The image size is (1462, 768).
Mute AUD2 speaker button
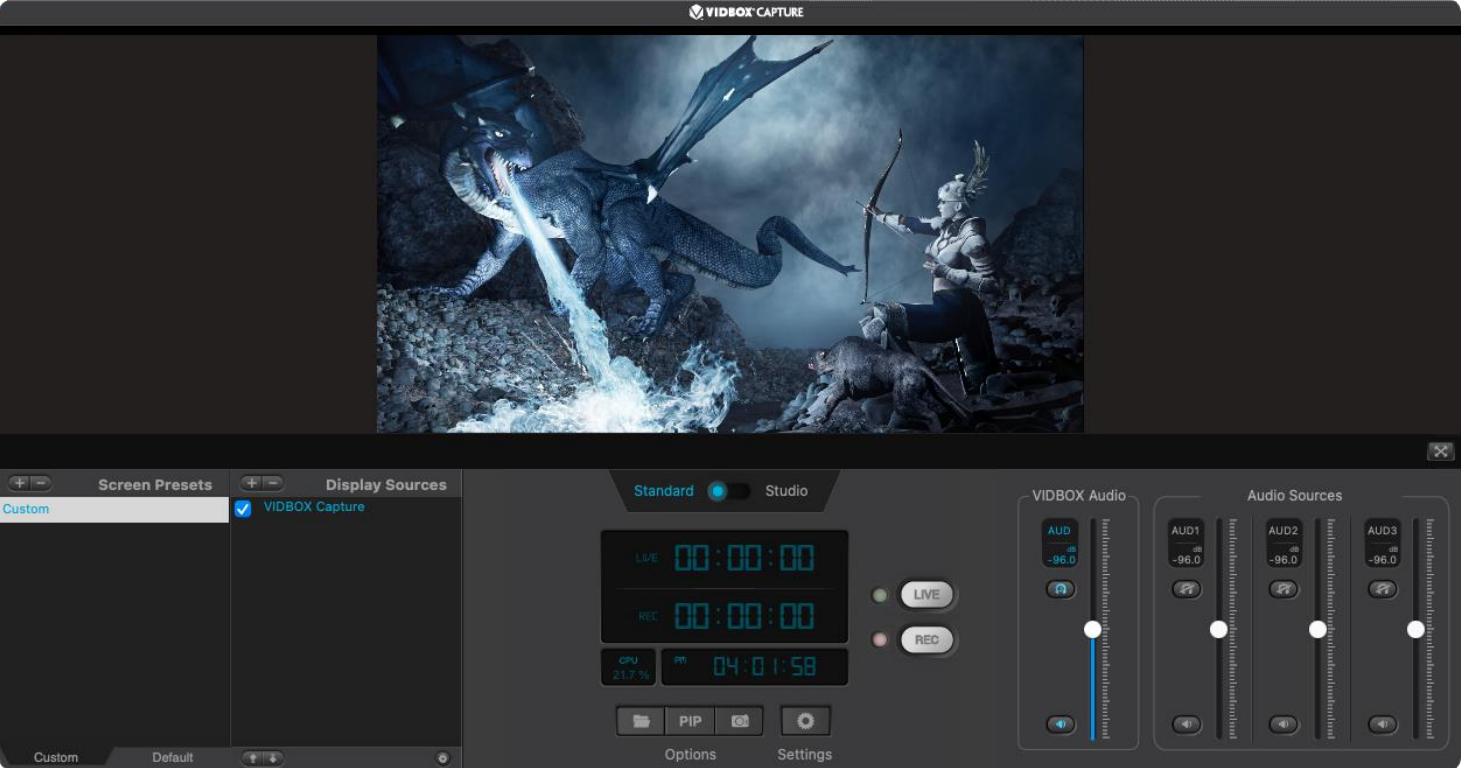1284,724
